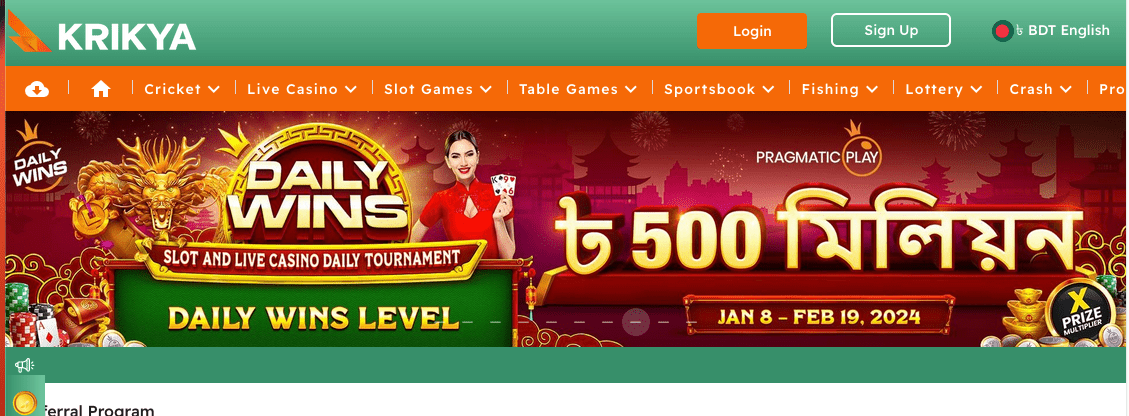The width and height of the screenshot is (1129, 416).
Task: Go to the home icon
Action: coord(101,89)
